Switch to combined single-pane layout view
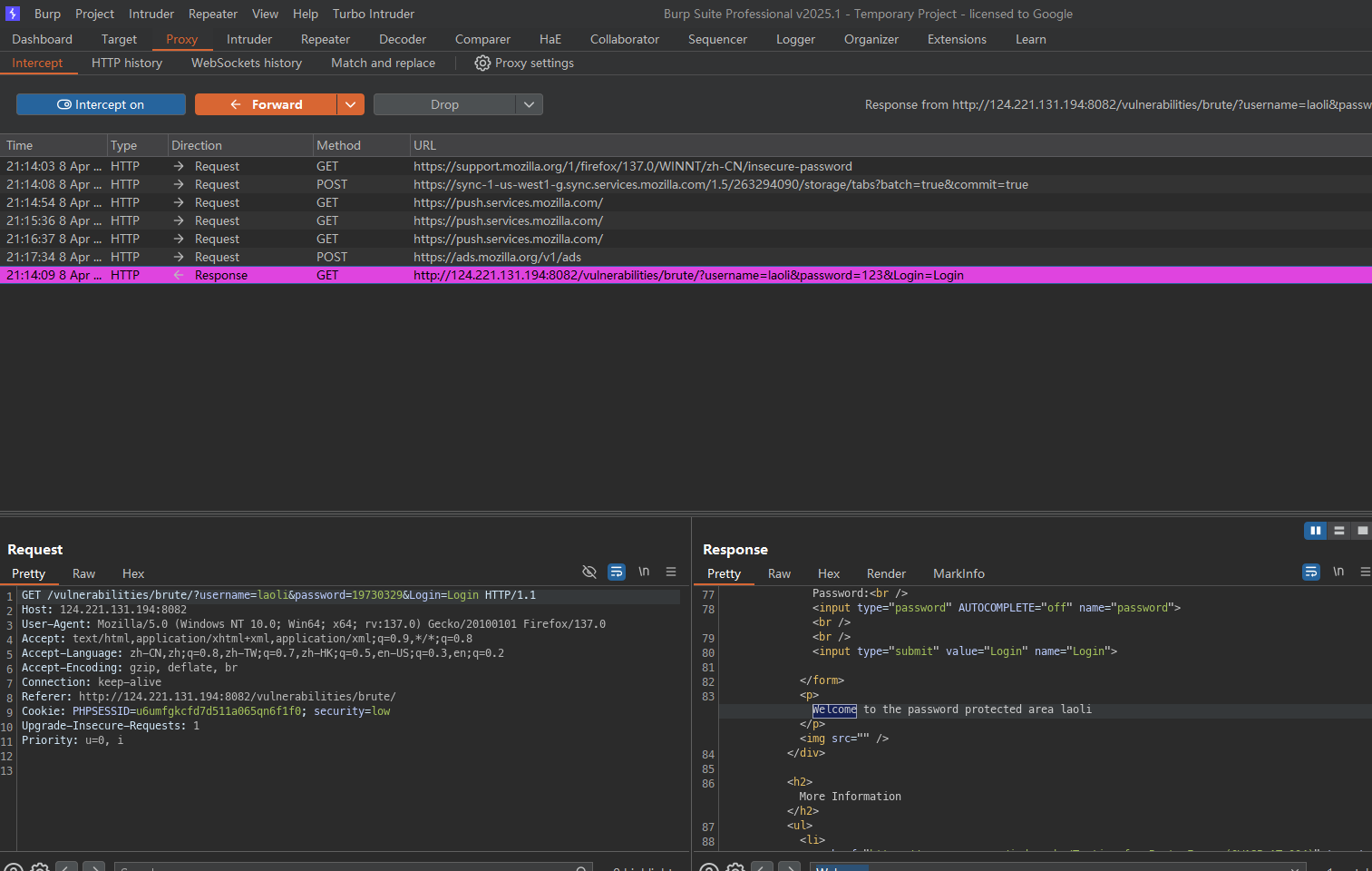Screen dimensions: 1372x871 coord(1362,531)
